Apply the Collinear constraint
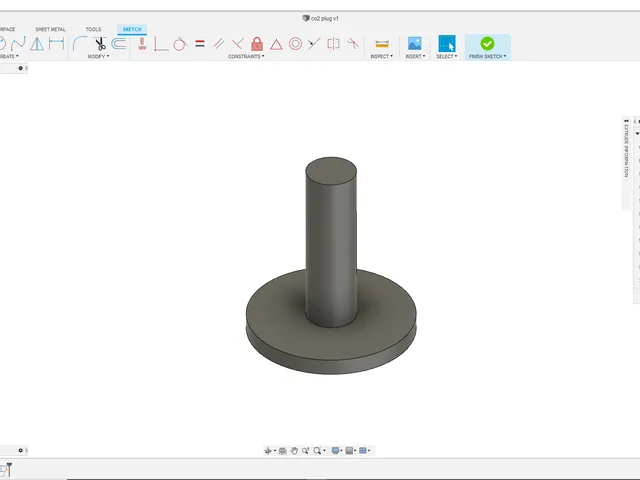Image resolution: width=640 pixels, height=480 pixels. [x=314, y=44]
